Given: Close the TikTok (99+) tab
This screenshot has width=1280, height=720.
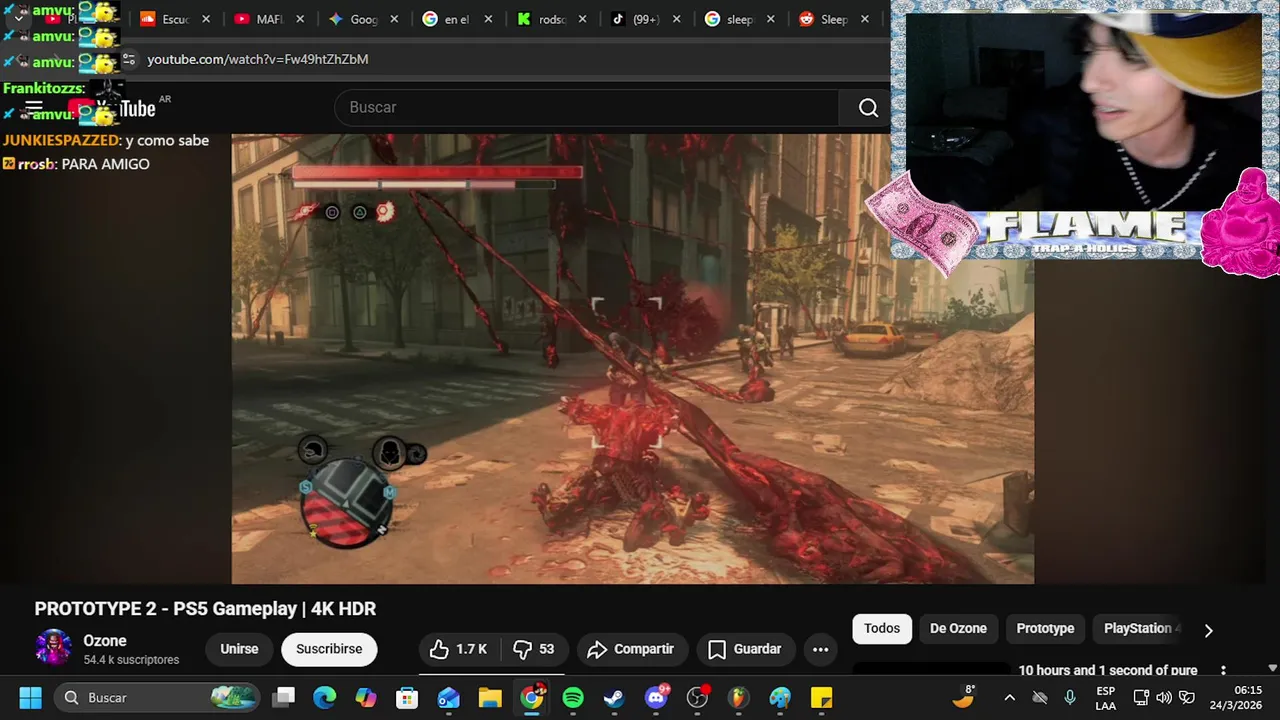Looking at the screenshot, I should pyautogui.click(x=676, y=19).
